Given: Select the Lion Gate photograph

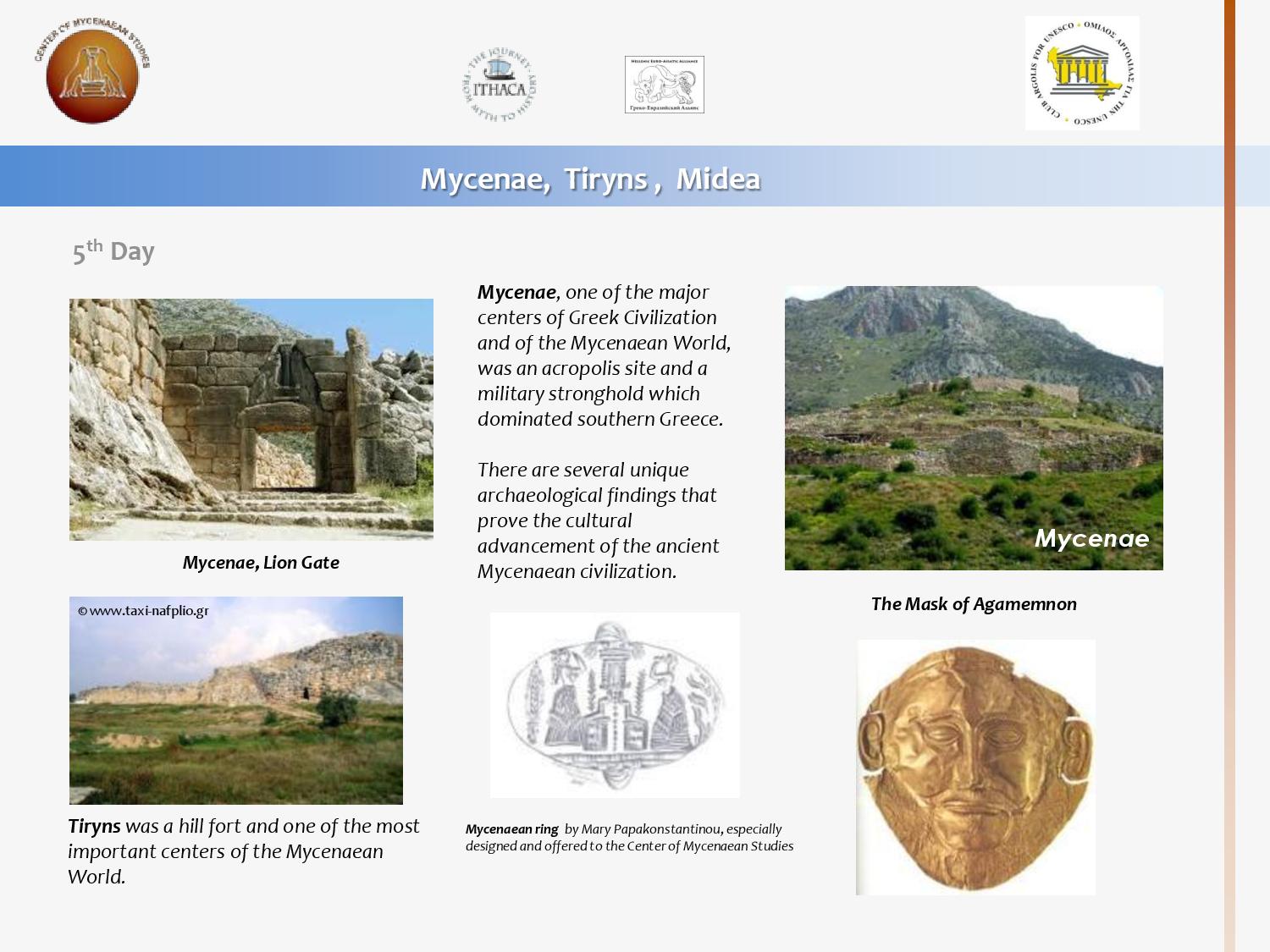Looking at the screenshot, I should tap(251, 419).
